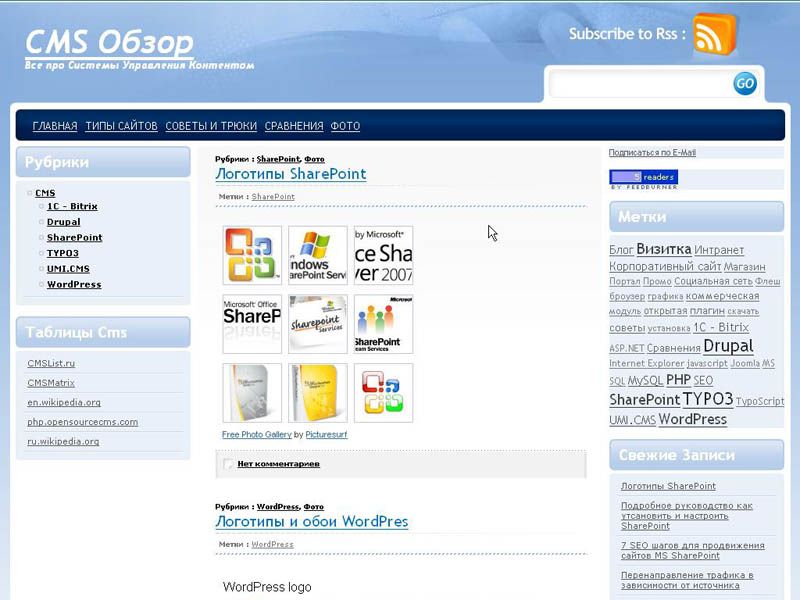Open the WordPress category in Рубрики
The height and width of the screenshot is (600, 800).
click(x=74, y=284)
